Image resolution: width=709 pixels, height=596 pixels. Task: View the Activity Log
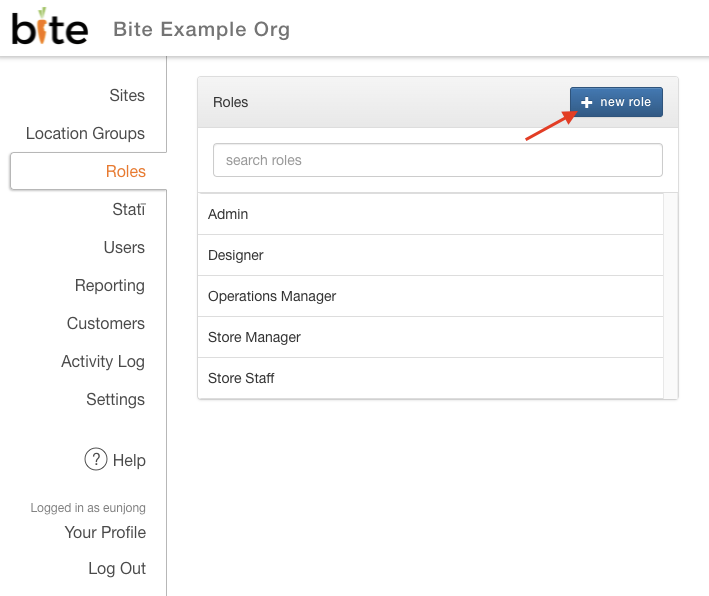(x=103, y=362)
